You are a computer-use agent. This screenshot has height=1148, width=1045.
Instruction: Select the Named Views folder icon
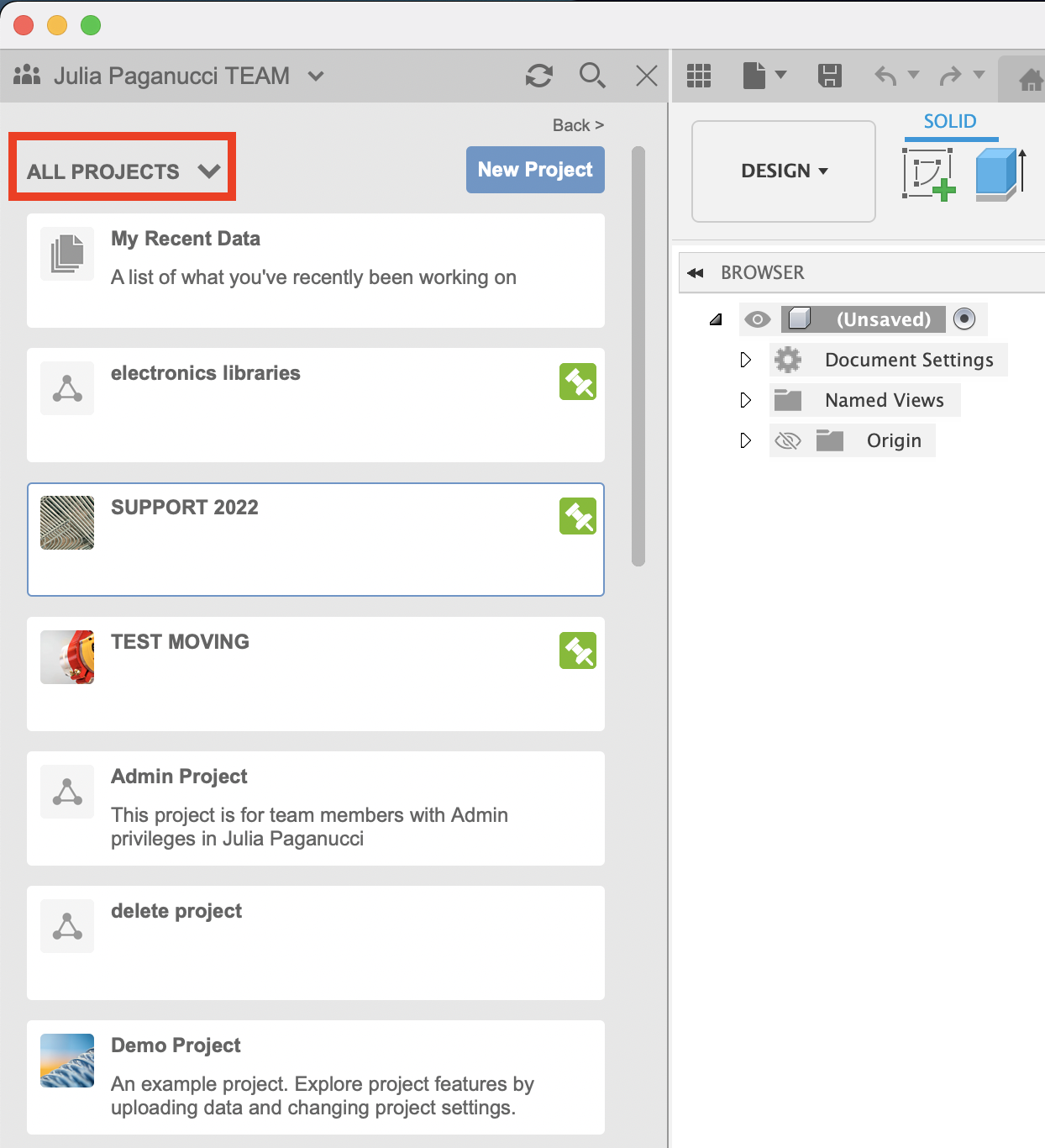click(x=788, y=400)
